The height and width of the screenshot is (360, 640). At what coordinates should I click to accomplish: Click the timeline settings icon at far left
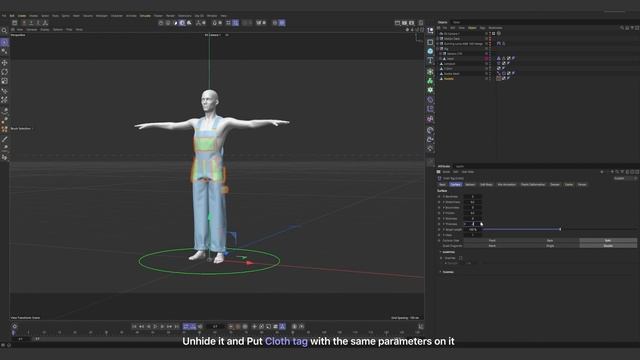pos(15,327)
